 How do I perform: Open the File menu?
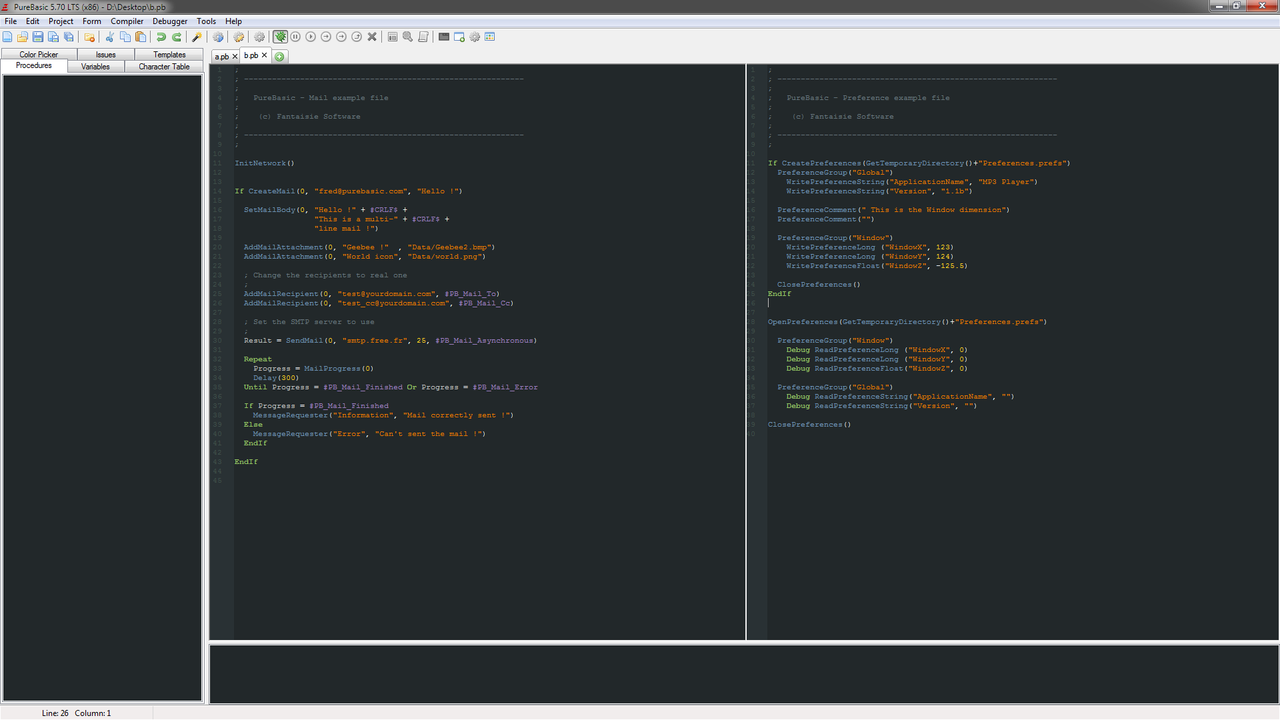10,21
